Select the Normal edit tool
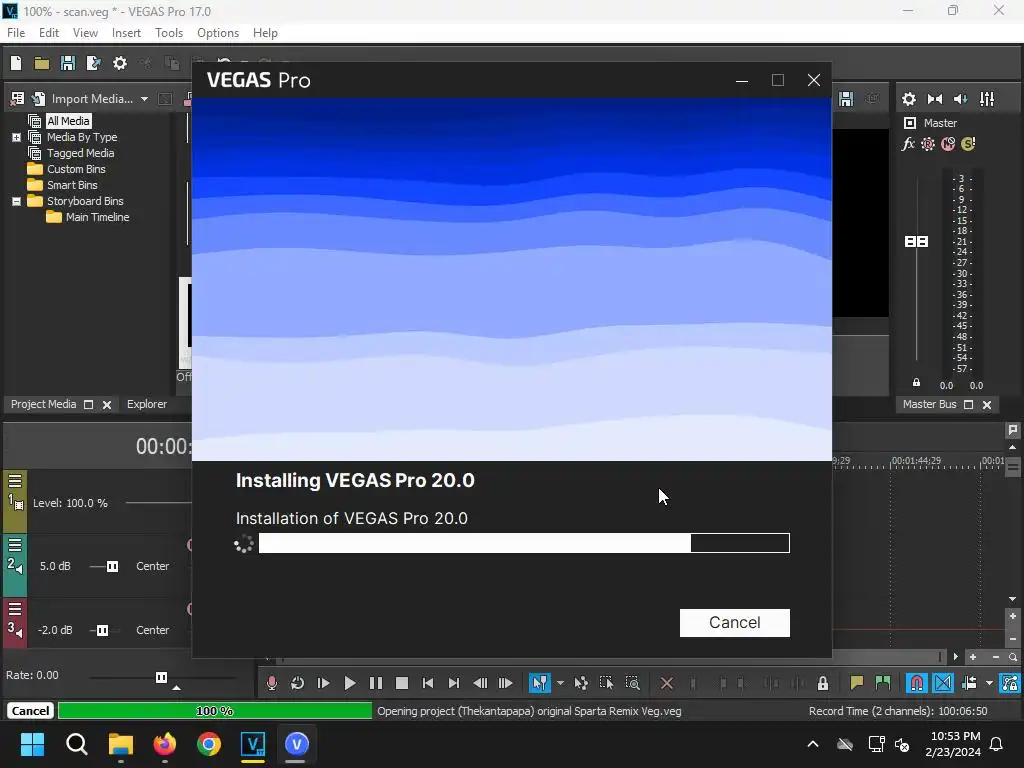The height and width of the screenshot is (768, 1024). (539, 683)
